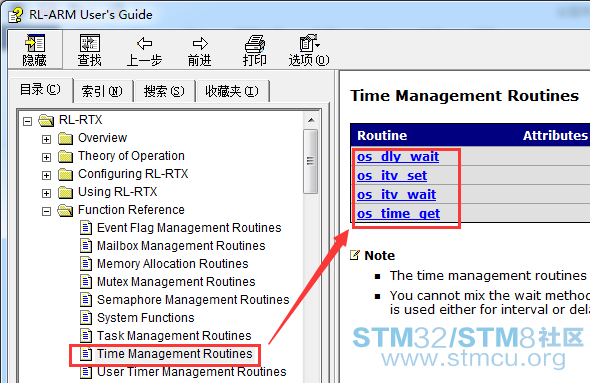Click the help window title icon

[16, 15]
